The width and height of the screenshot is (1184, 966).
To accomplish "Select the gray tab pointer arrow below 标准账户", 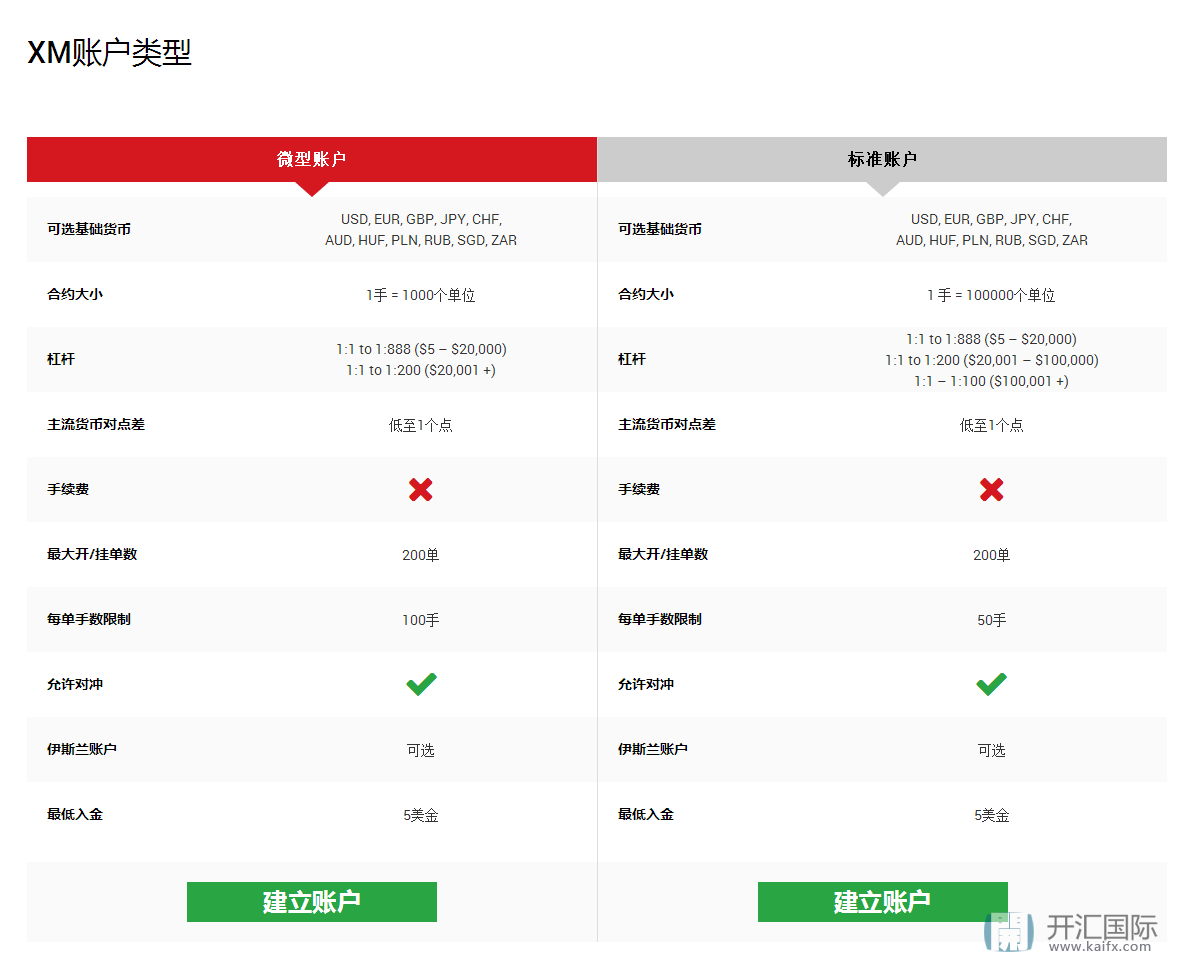I will pyautogui.click(x=882, y=186).
